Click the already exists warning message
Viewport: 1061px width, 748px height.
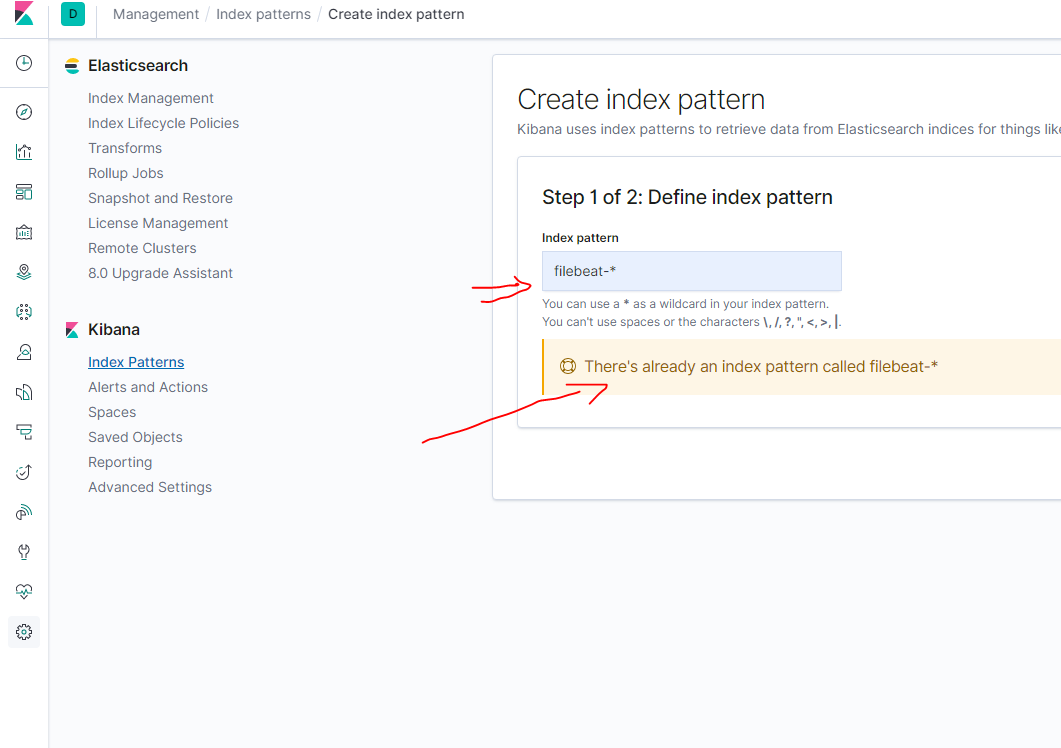tap(761, 366)
